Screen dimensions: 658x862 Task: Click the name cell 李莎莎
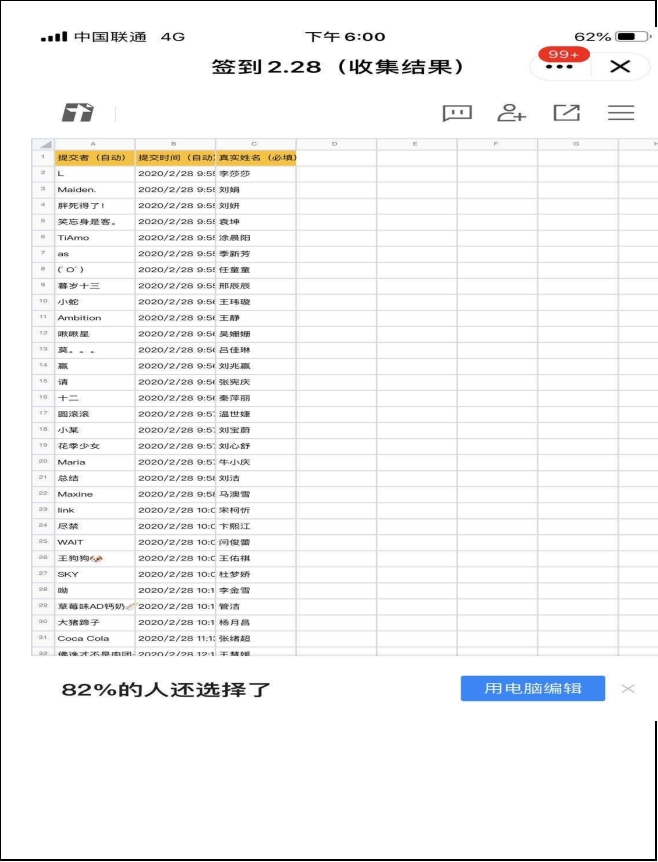click(256, 174)
